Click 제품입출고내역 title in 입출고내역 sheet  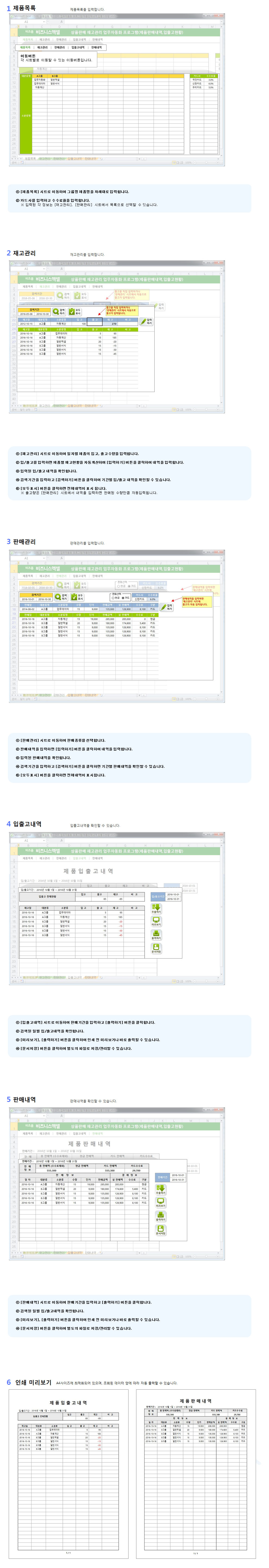click(x=88, y=871)
